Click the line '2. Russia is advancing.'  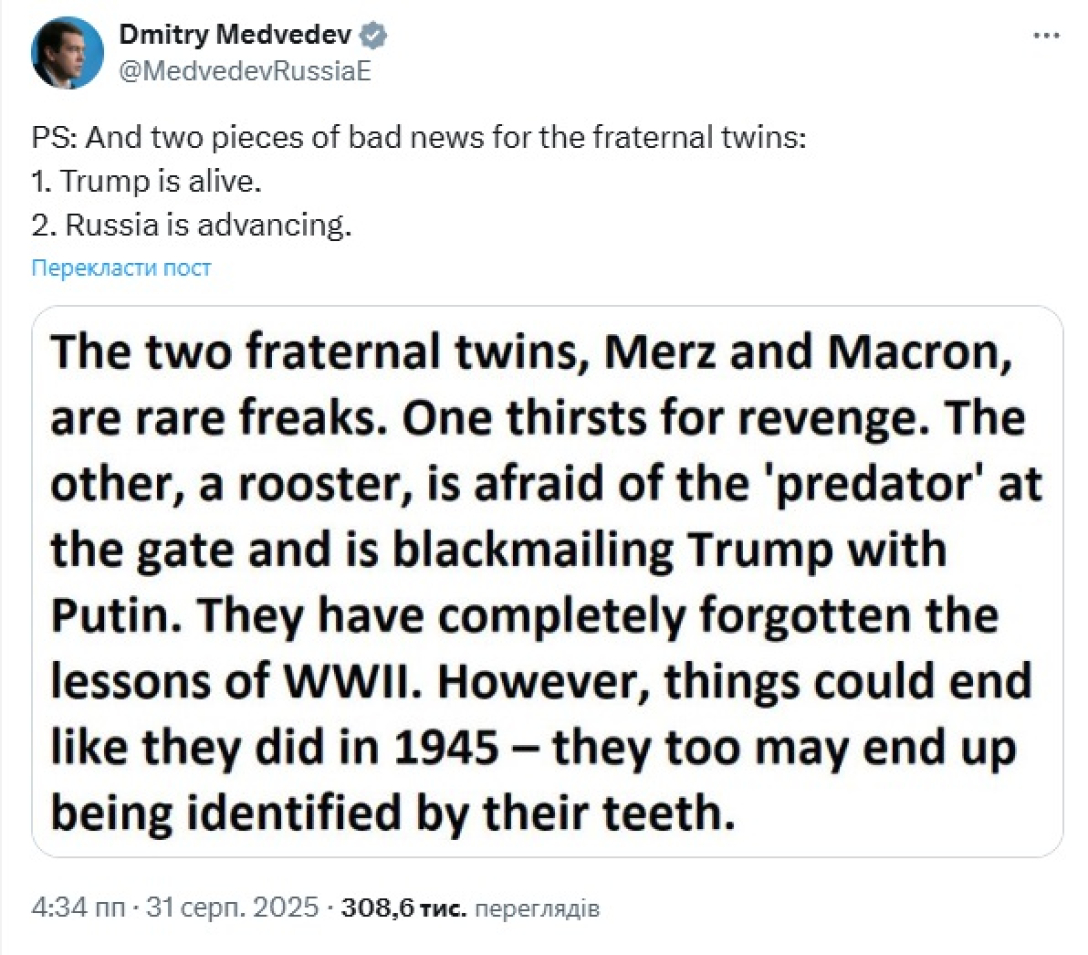point(192,226)
